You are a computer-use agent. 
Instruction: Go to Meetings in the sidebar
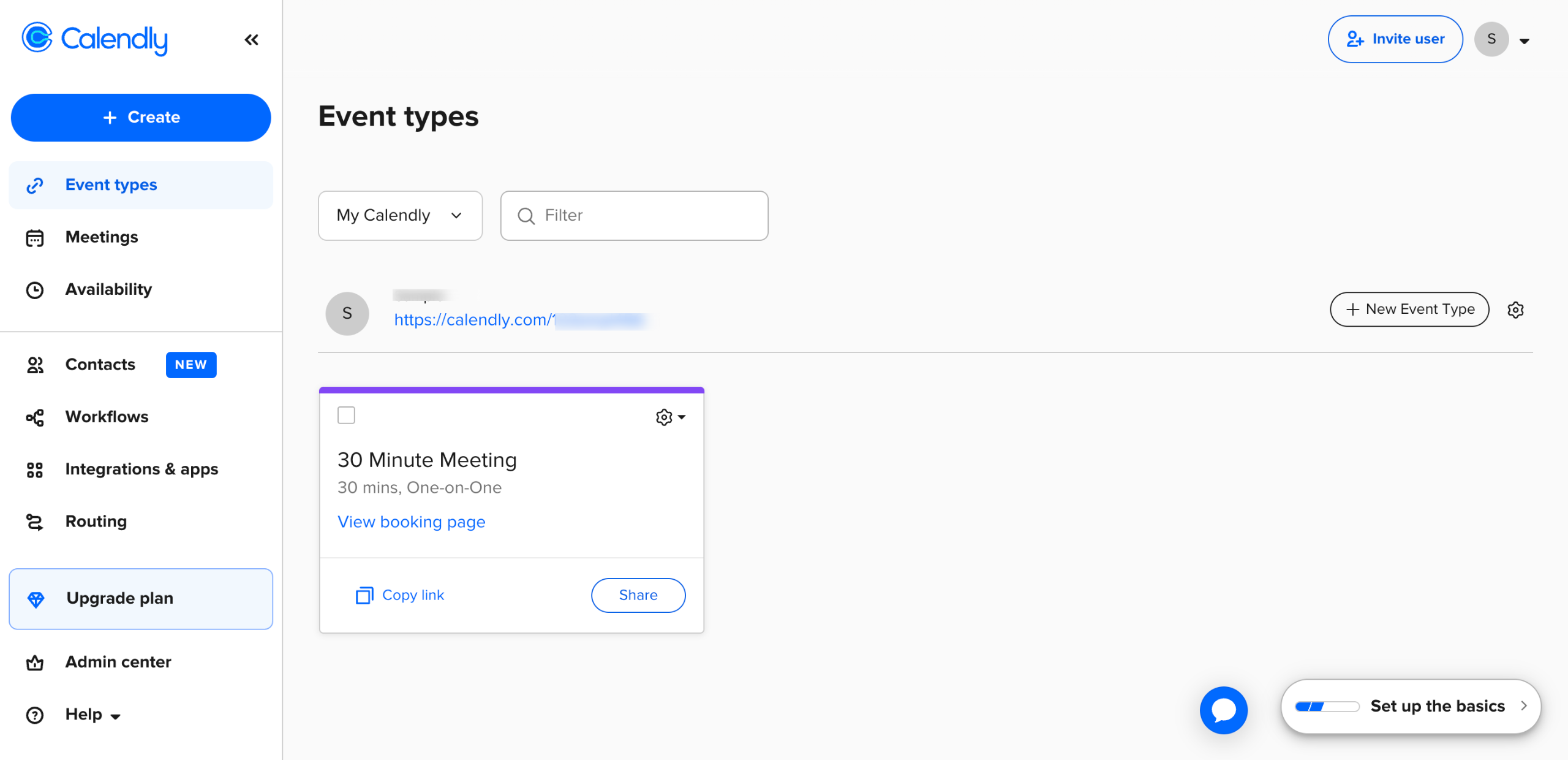coord(102,237)
